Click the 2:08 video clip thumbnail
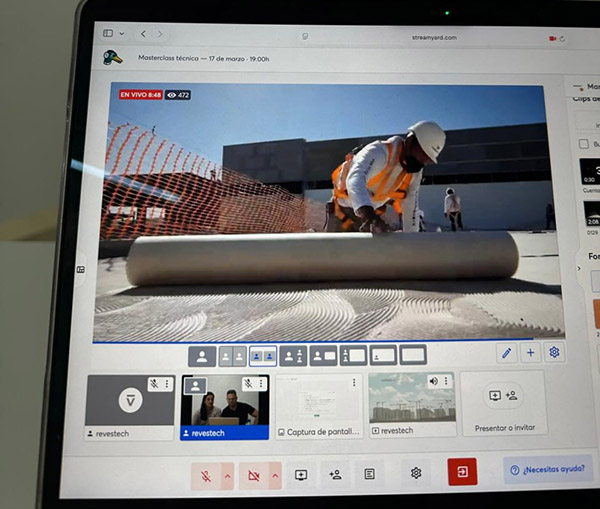 point(592,214)
